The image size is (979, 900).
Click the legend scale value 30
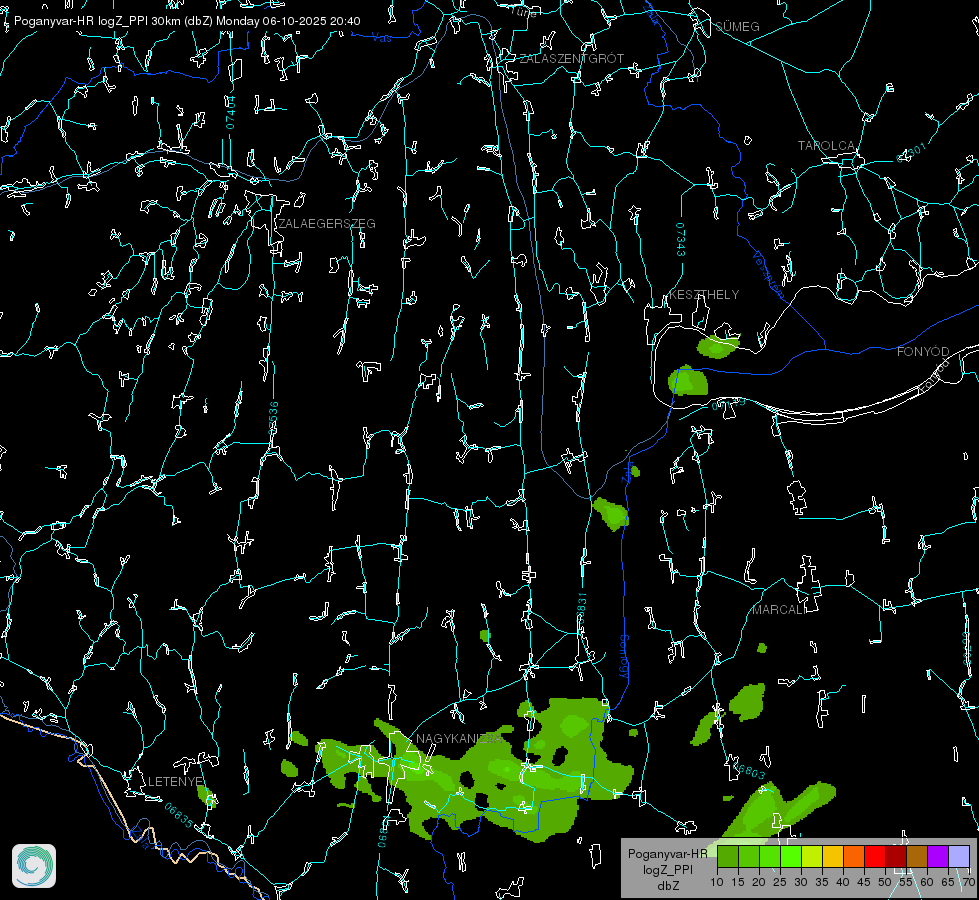coord(801,882)
